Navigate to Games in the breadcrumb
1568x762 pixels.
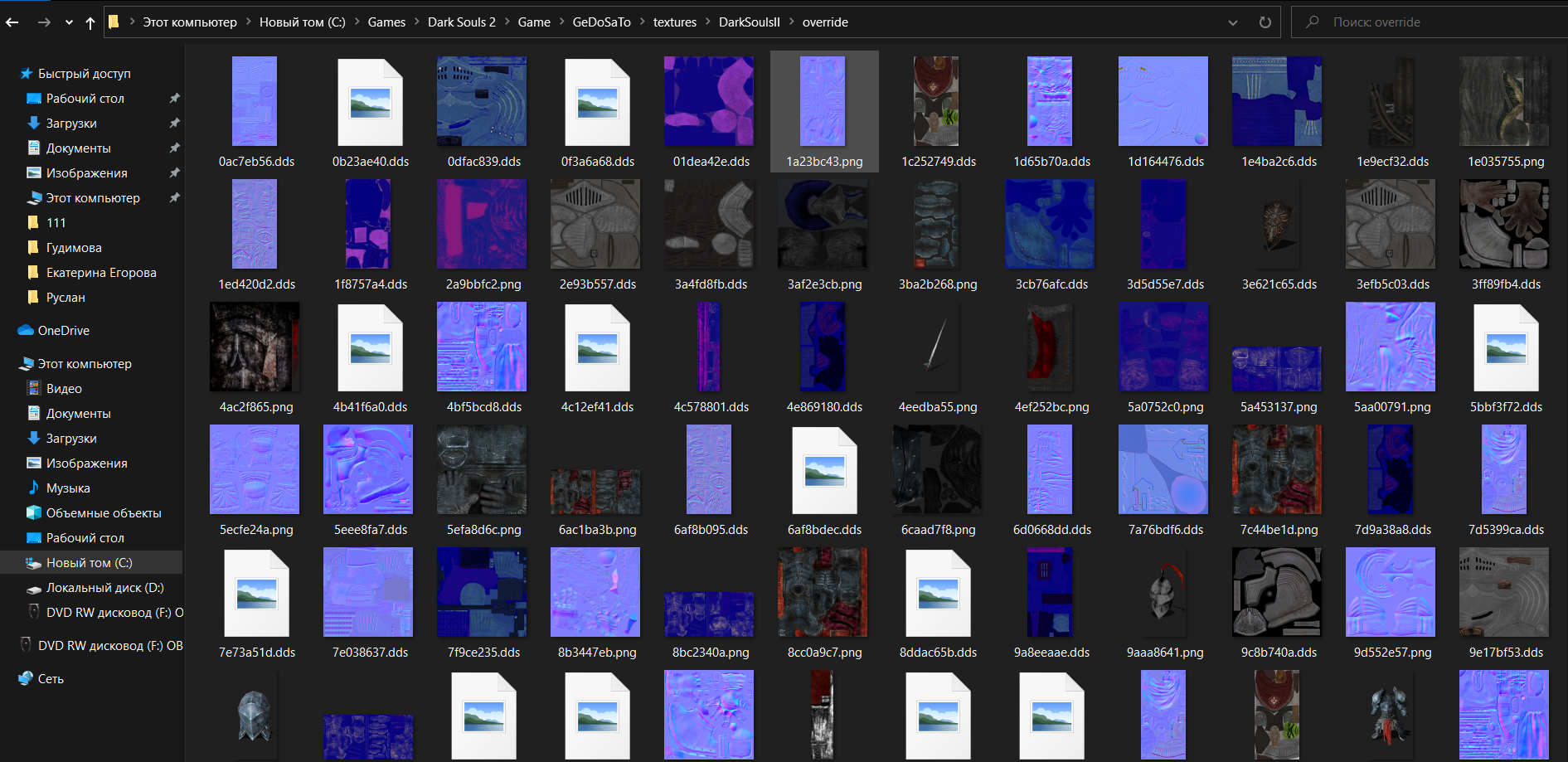click(x=386, y=22)
